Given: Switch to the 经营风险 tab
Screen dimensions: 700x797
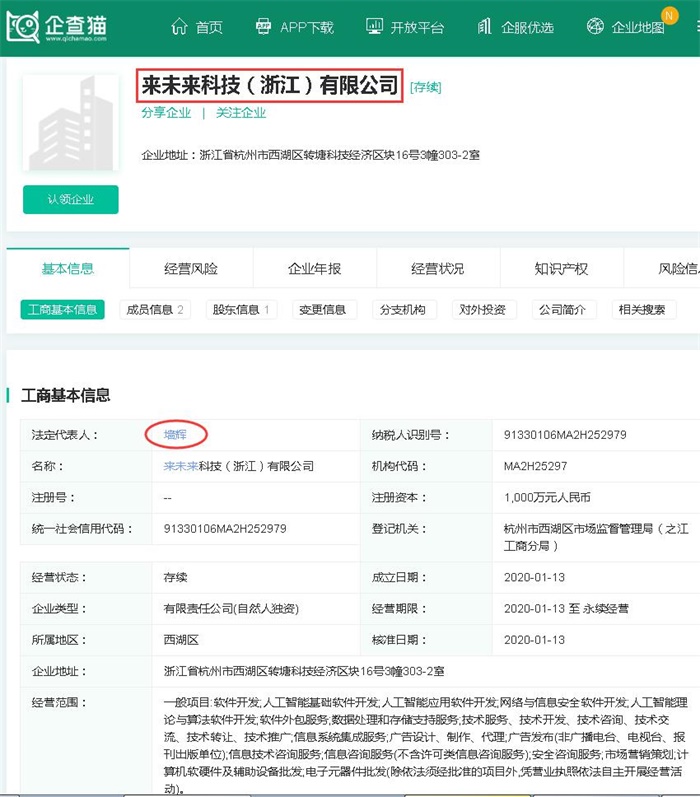Looking at the screenshot, I should (x=191, y=268).
